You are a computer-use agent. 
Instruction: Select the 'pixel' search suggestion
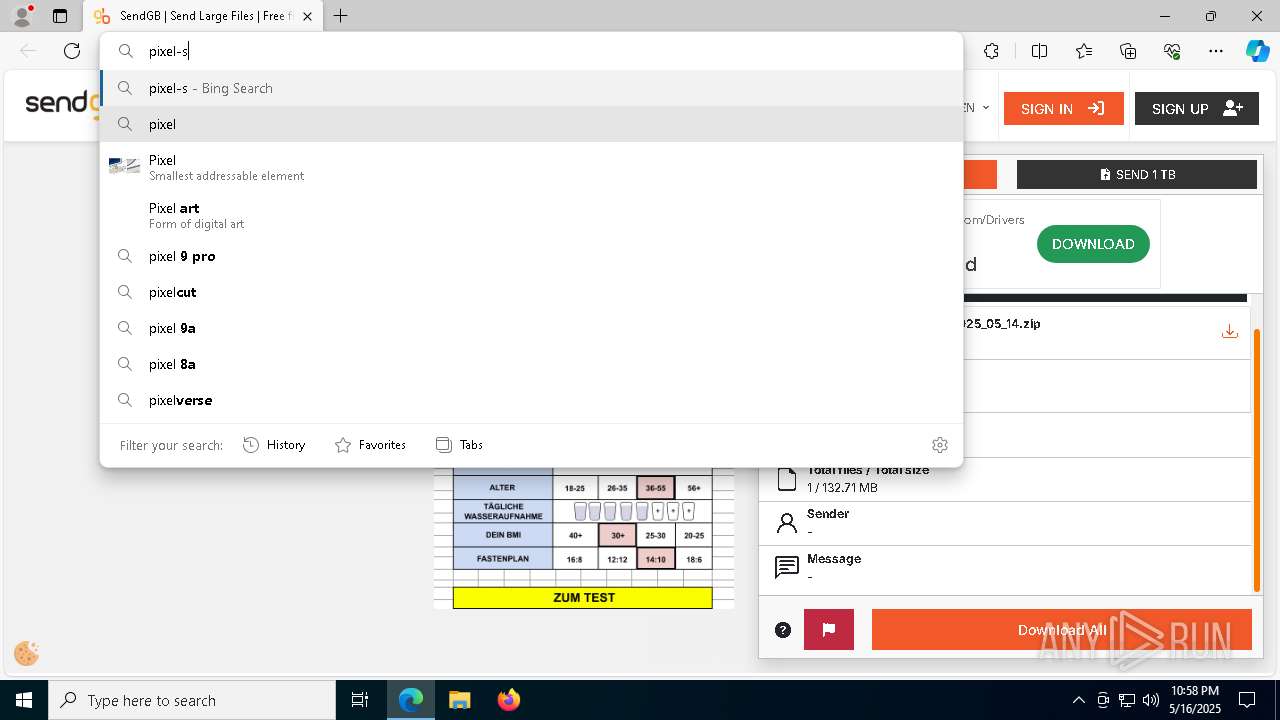(x=531, y=124)
